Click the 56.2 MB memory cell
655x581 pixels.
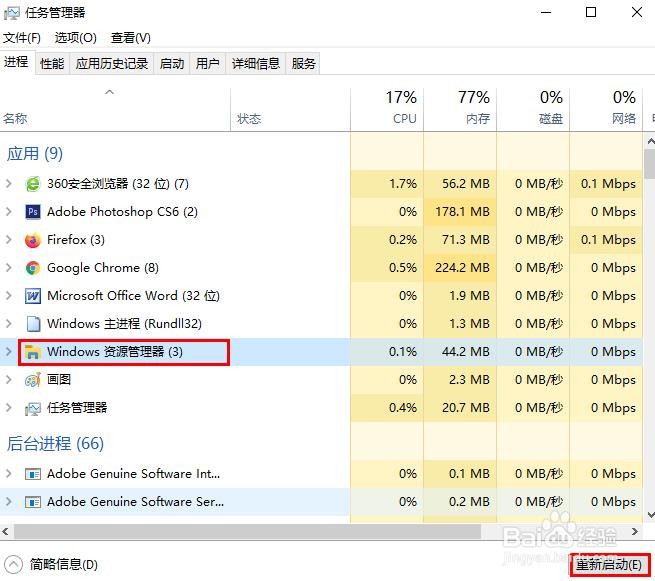pos(460,184)
